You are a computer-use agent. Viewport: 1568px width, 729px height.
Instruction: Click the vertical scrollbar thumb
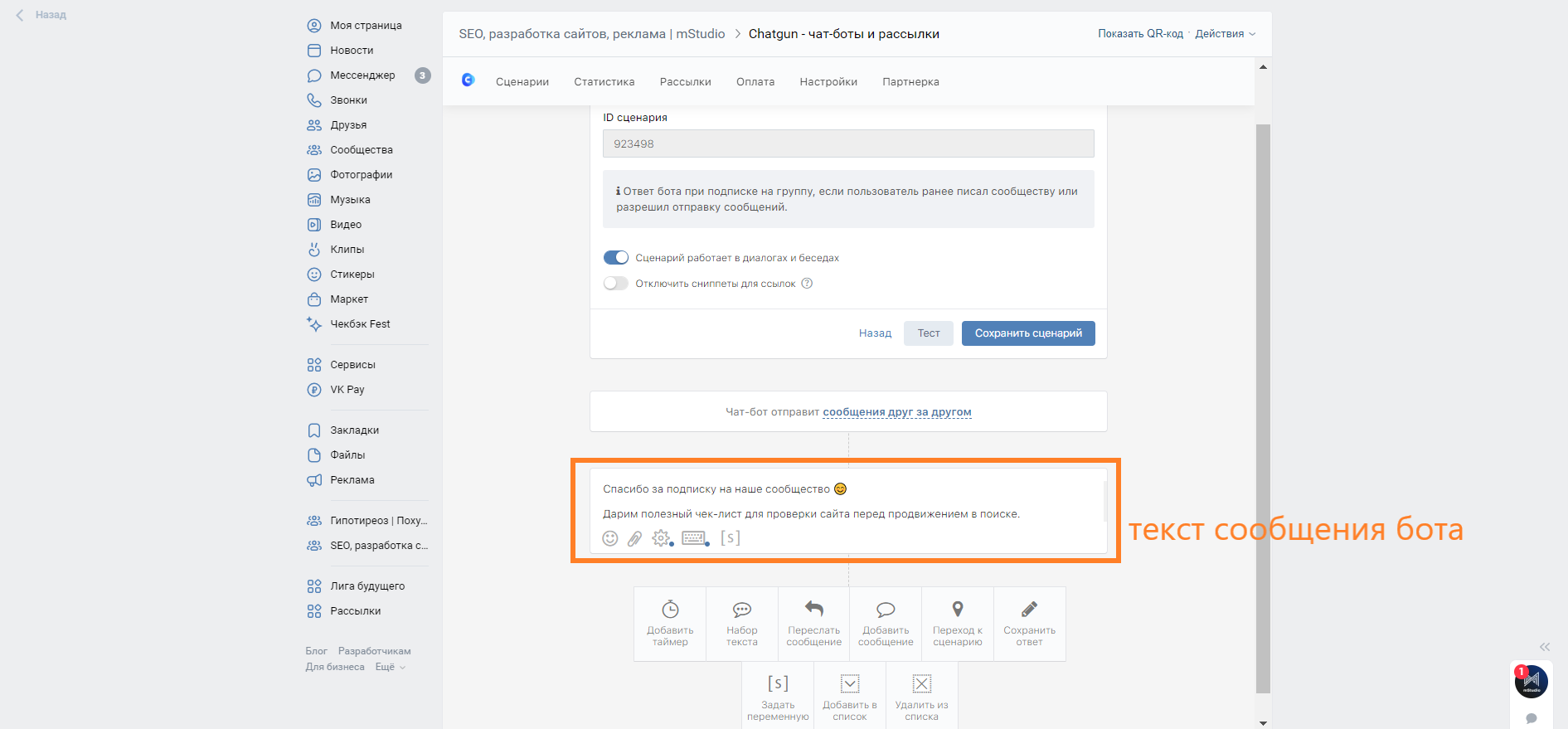[1263, 408]
